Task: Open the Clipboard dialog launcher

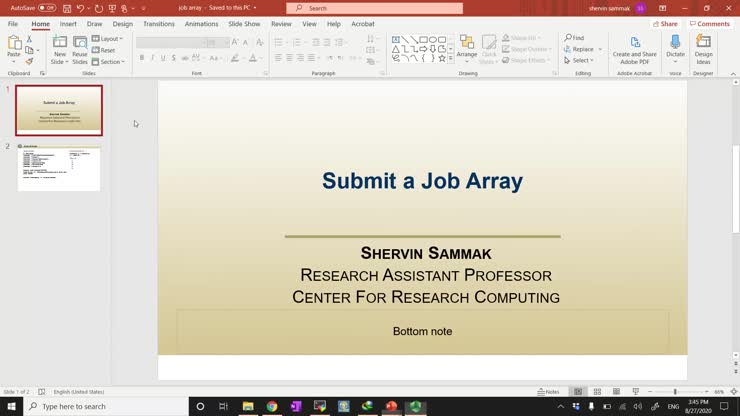Action: [x=42, y=74]
